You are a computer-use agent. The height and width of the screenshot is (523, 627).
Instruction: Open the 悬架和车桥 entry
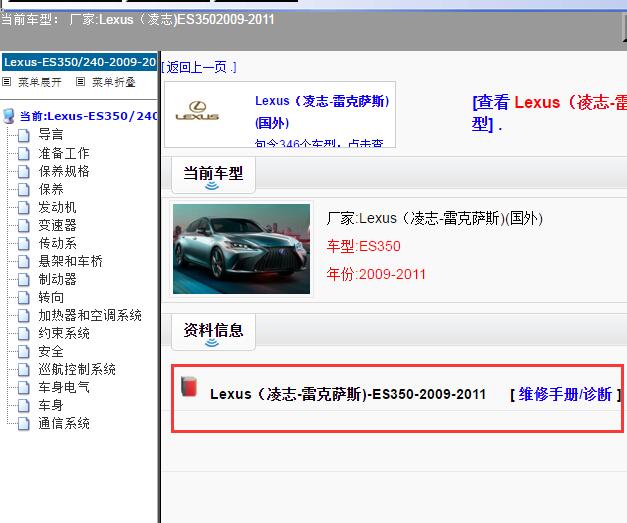[70, 261]
